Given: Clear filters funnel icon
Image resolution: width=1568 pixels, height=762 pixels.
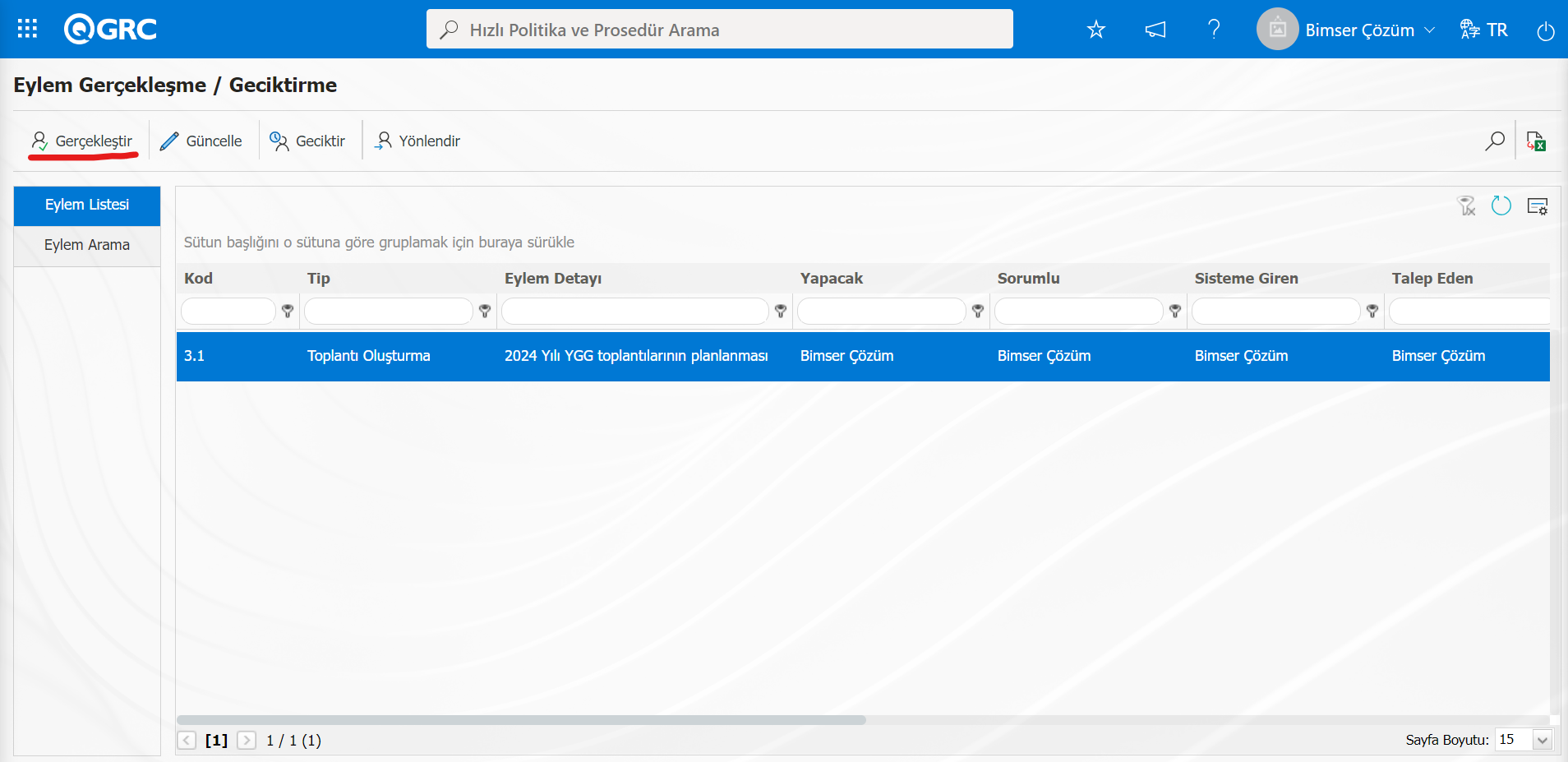Looking at the screenshot, I should (1467, 206).
